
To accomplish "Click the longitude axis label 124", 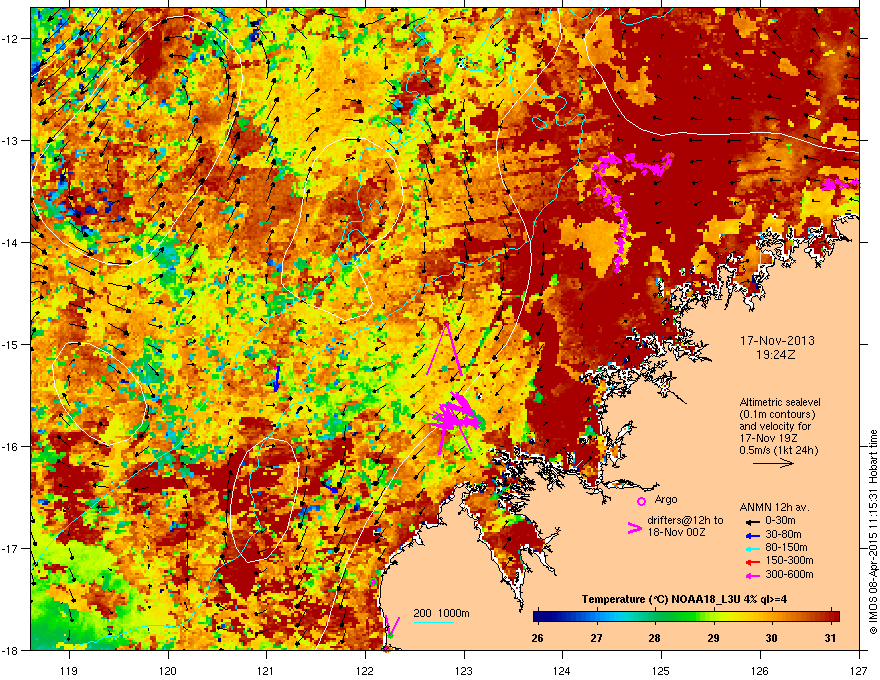I will (562, 670).
